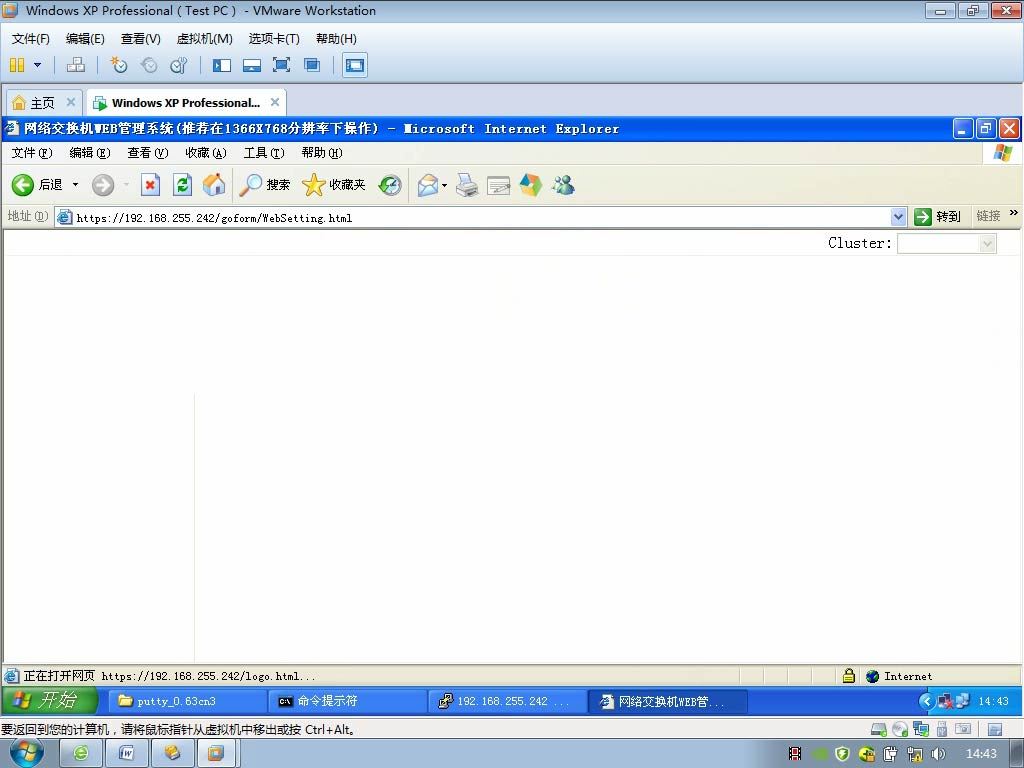Open the green browser icon on host taskbar

pos(81,754)
